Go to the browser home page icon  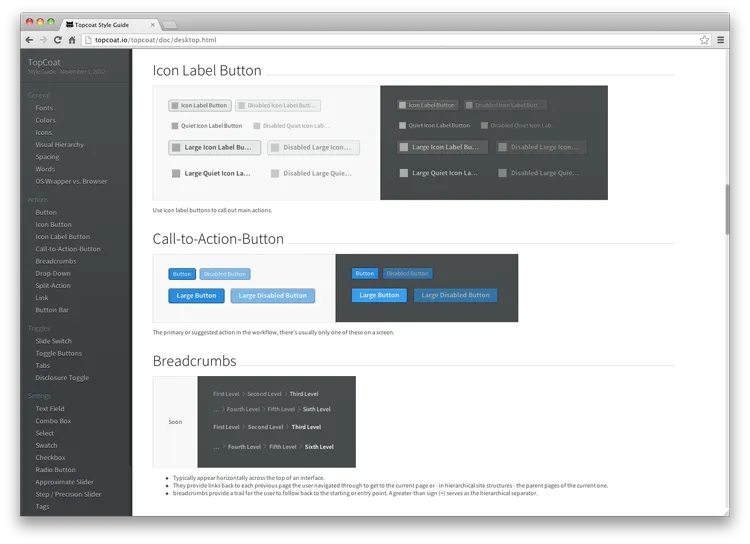[72, 40]
